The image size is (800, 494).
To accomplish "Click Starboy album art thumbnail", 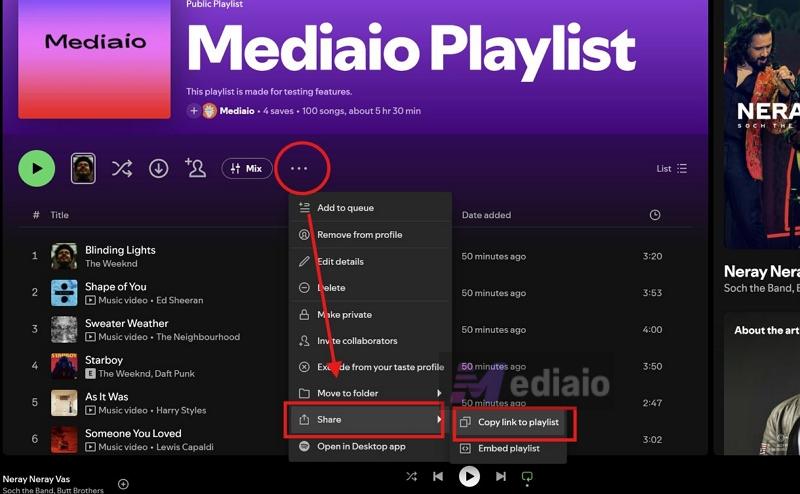I will pyautogui.click(x=64, y=366).
